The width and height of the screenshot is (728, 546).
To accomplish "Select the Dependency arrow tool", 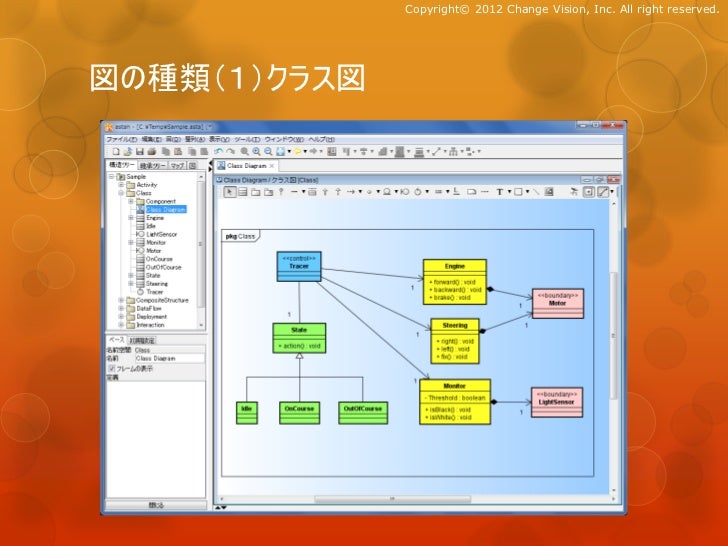I will click(351, 192).
